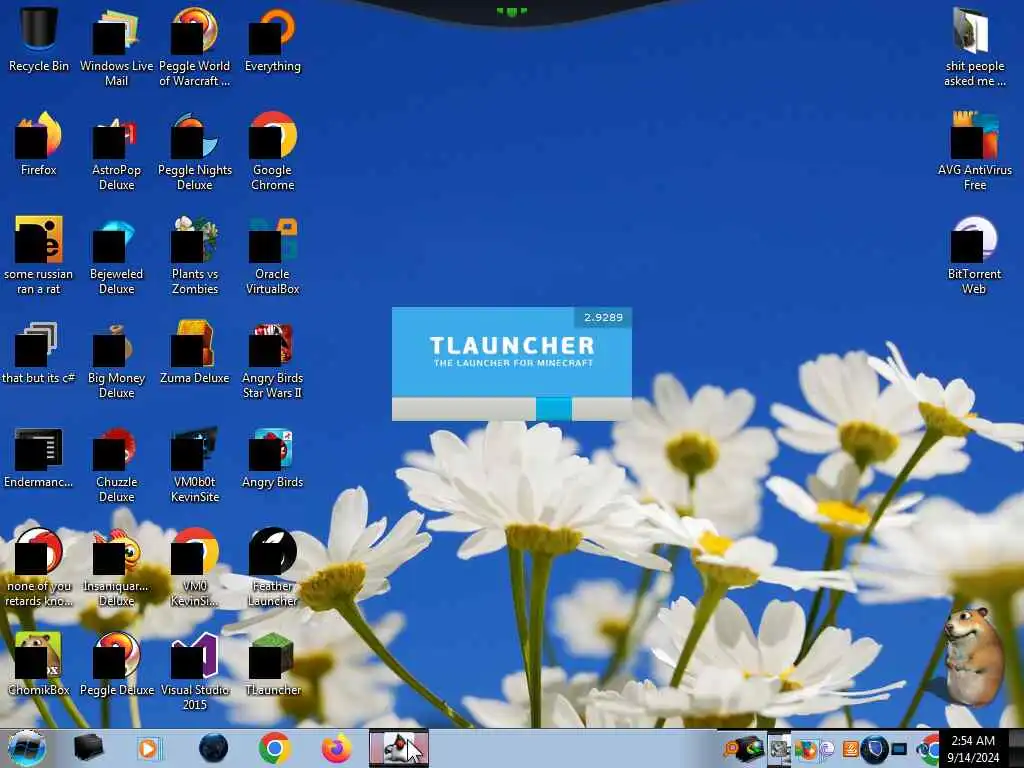Launch Visual Studio 2015 shortcut
The width and height of the screenshot is (1024, 768).
click(x=195, y=671)
